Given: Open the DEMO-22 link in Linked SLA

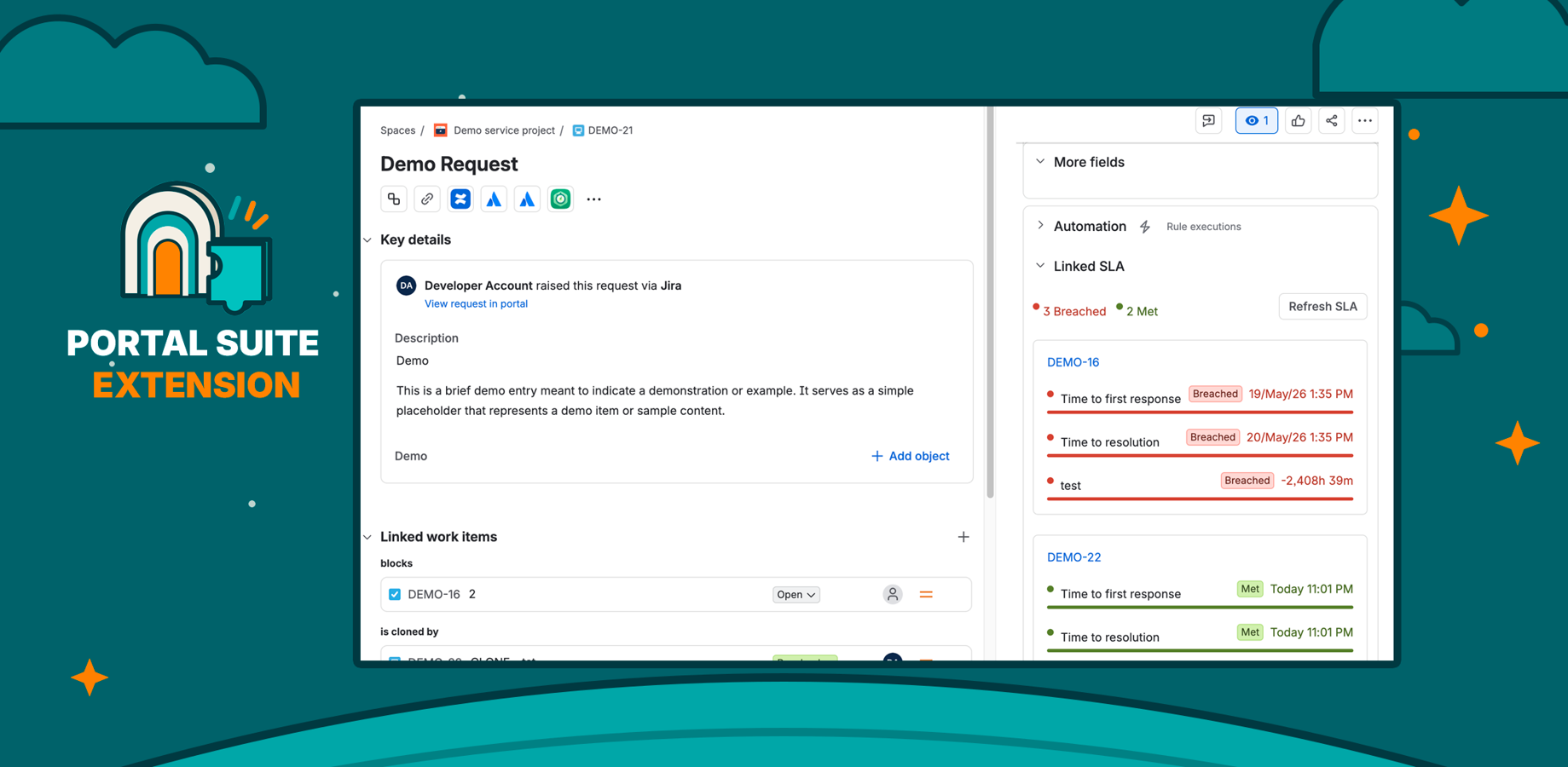Looking at the screenshot, I should coord(1073,557).
